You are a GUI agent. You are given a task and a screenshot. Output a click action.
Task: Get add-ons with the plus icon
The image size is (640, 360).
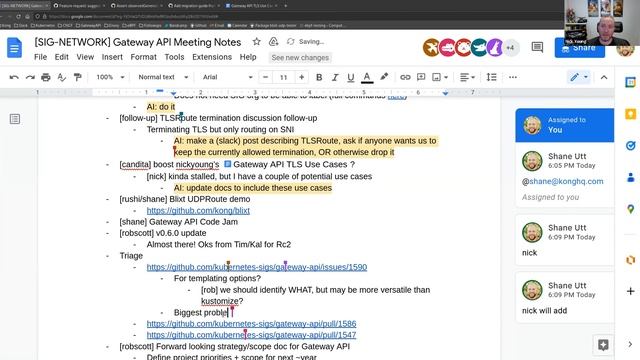pos(630,291)
